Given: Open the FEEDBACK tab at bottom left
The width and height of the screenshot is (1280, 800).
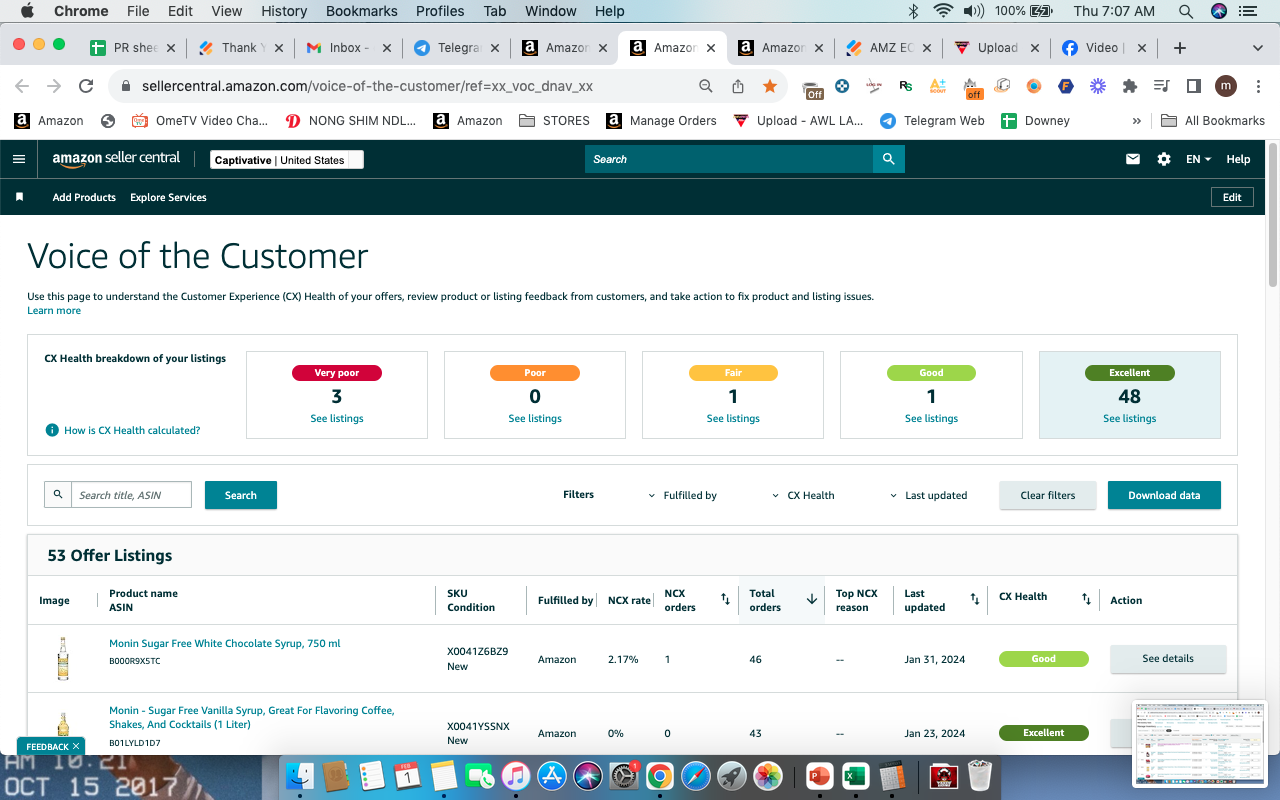Looking at the screenshot, I should pyautogui.click(x=51, y=746).
